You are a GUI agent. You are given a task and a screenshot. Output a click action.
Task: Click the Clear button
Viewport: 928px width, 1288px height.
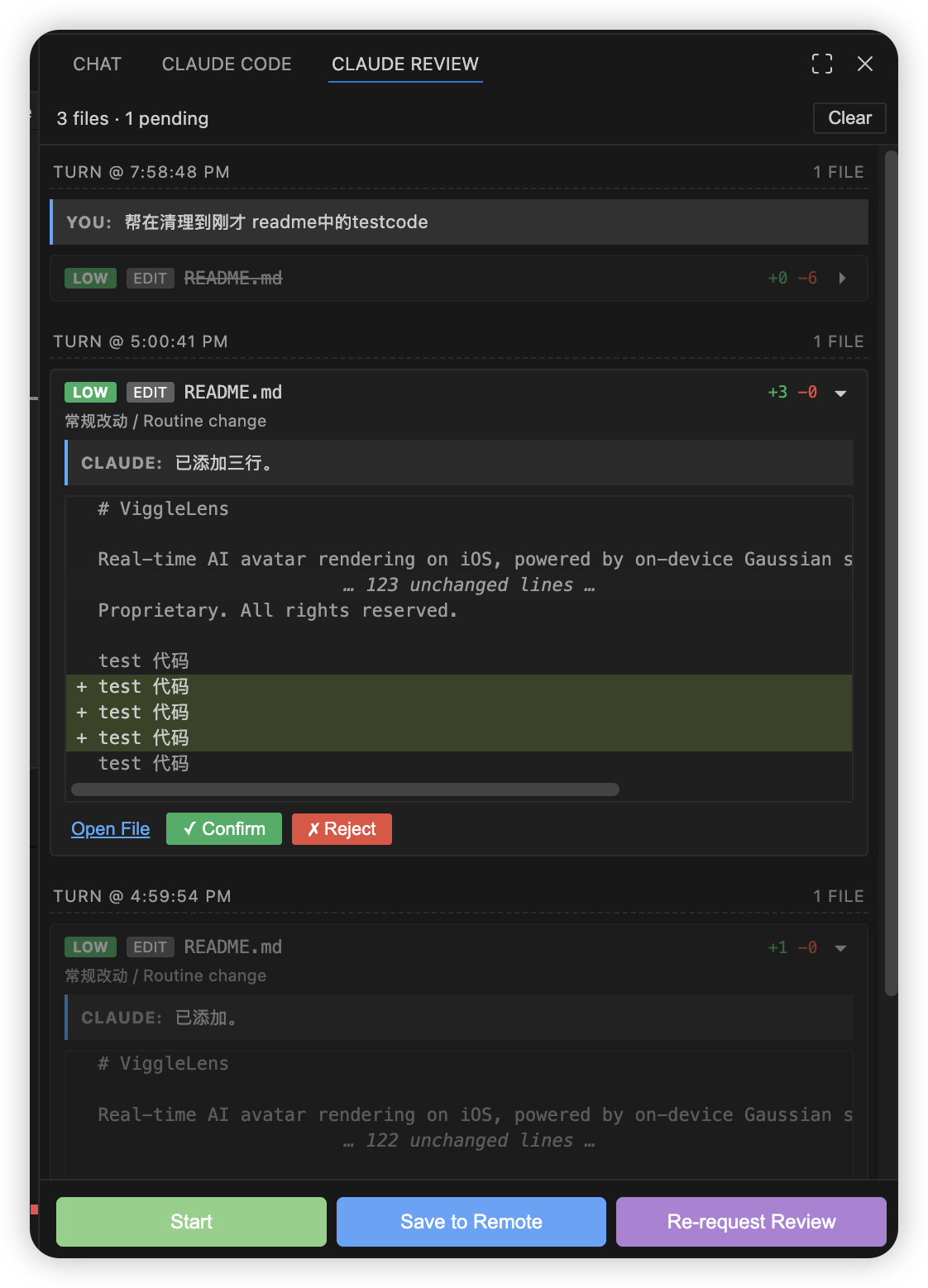(849, 118)
